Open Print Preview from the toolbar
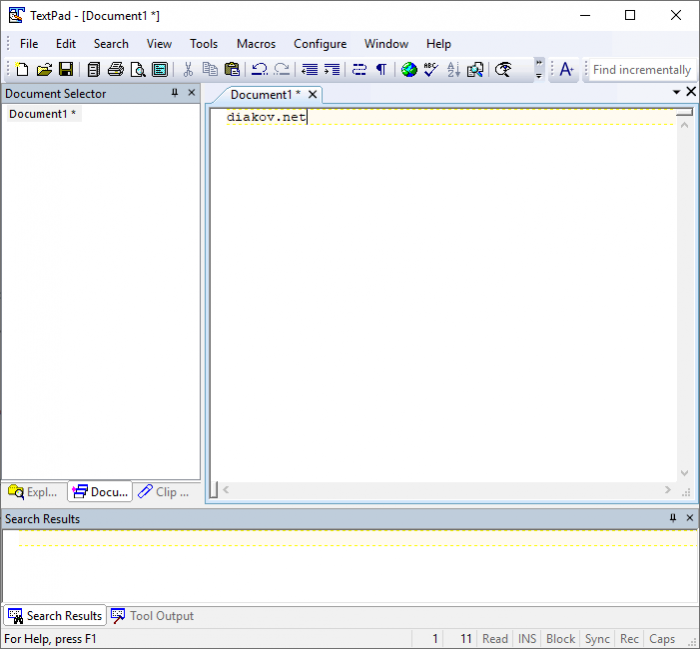The width and height of the screenshot is (700, 649). coord(137,70)
